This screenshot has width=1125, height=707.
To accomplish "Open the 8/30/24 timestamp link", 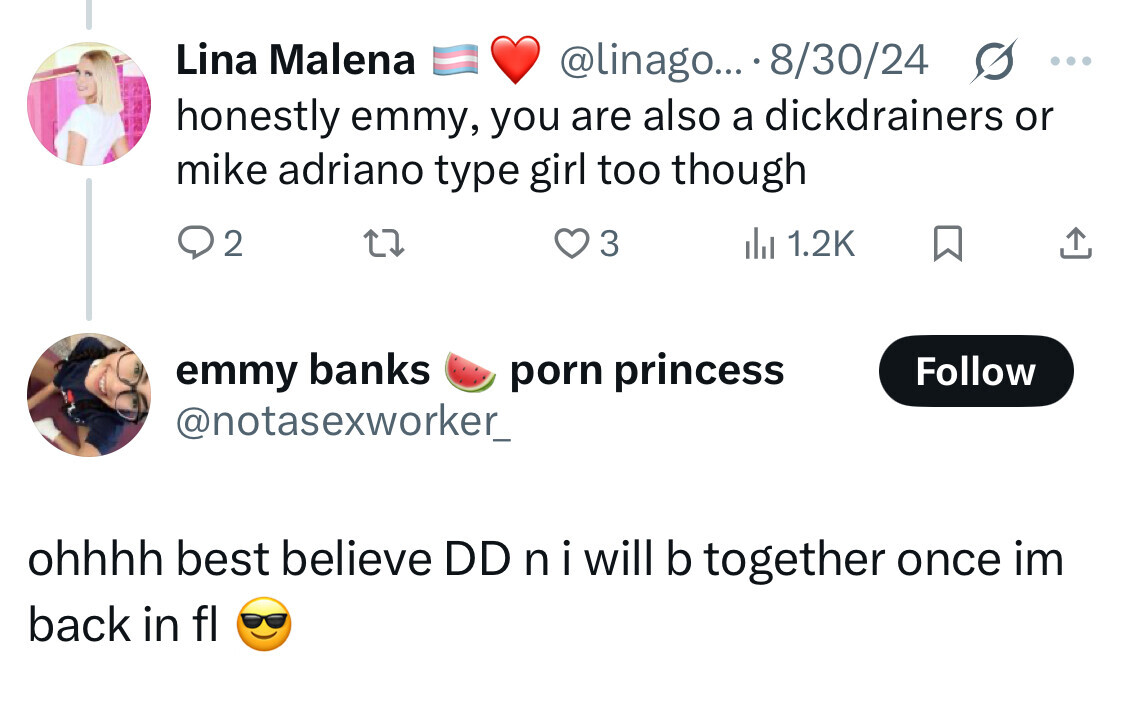I will 849,61.
